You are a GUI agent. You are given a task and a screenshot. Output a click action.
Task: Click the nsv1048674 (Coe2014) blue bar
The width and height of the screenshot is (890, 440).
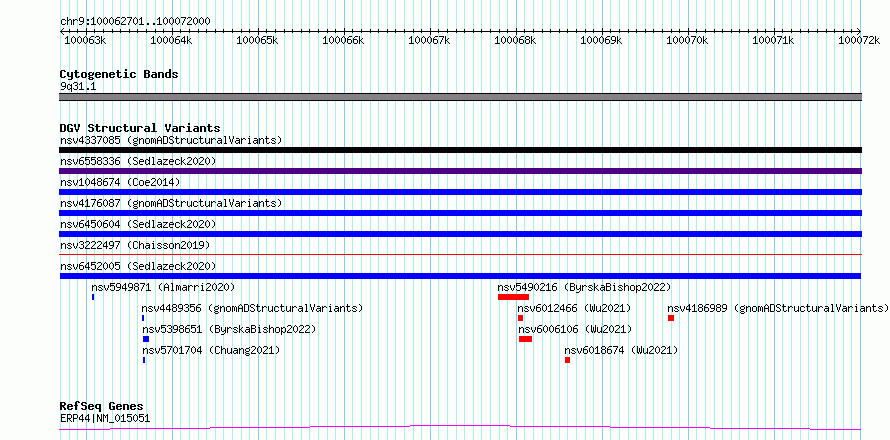pos(460,192)
